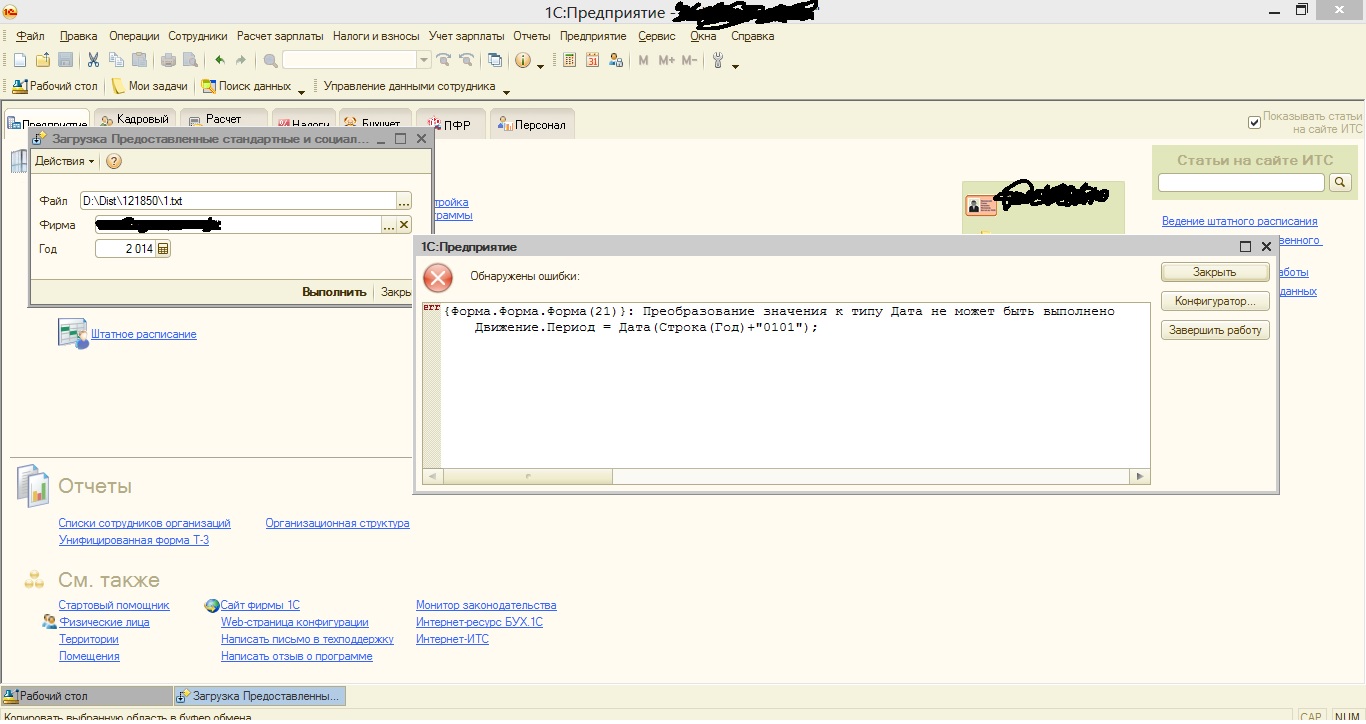
Task: Click the Завершить работу button
Action: 1215,330
